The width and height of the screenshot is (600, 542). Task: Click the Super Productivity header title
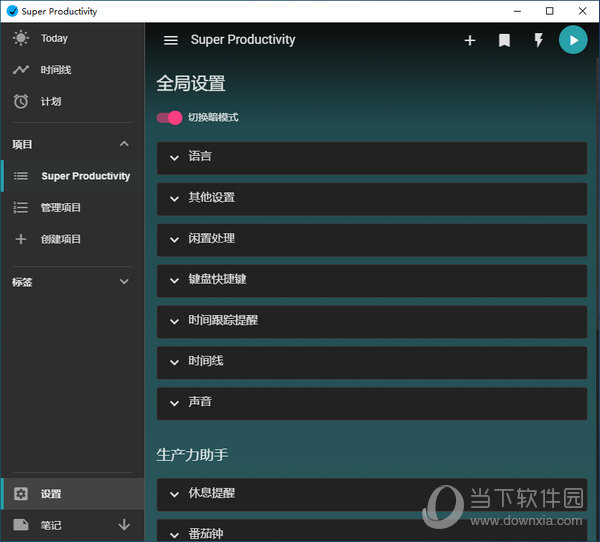pos(243,39)
